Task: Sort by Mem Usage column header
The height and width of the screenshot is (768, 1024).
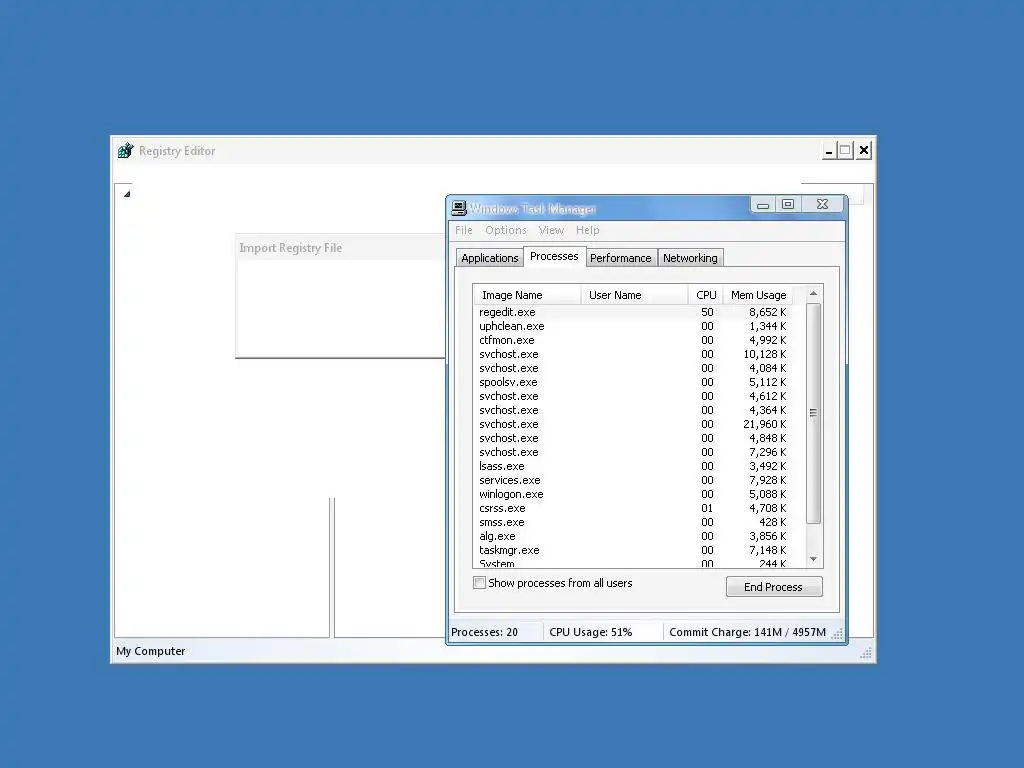Action: tap(758, 295)
